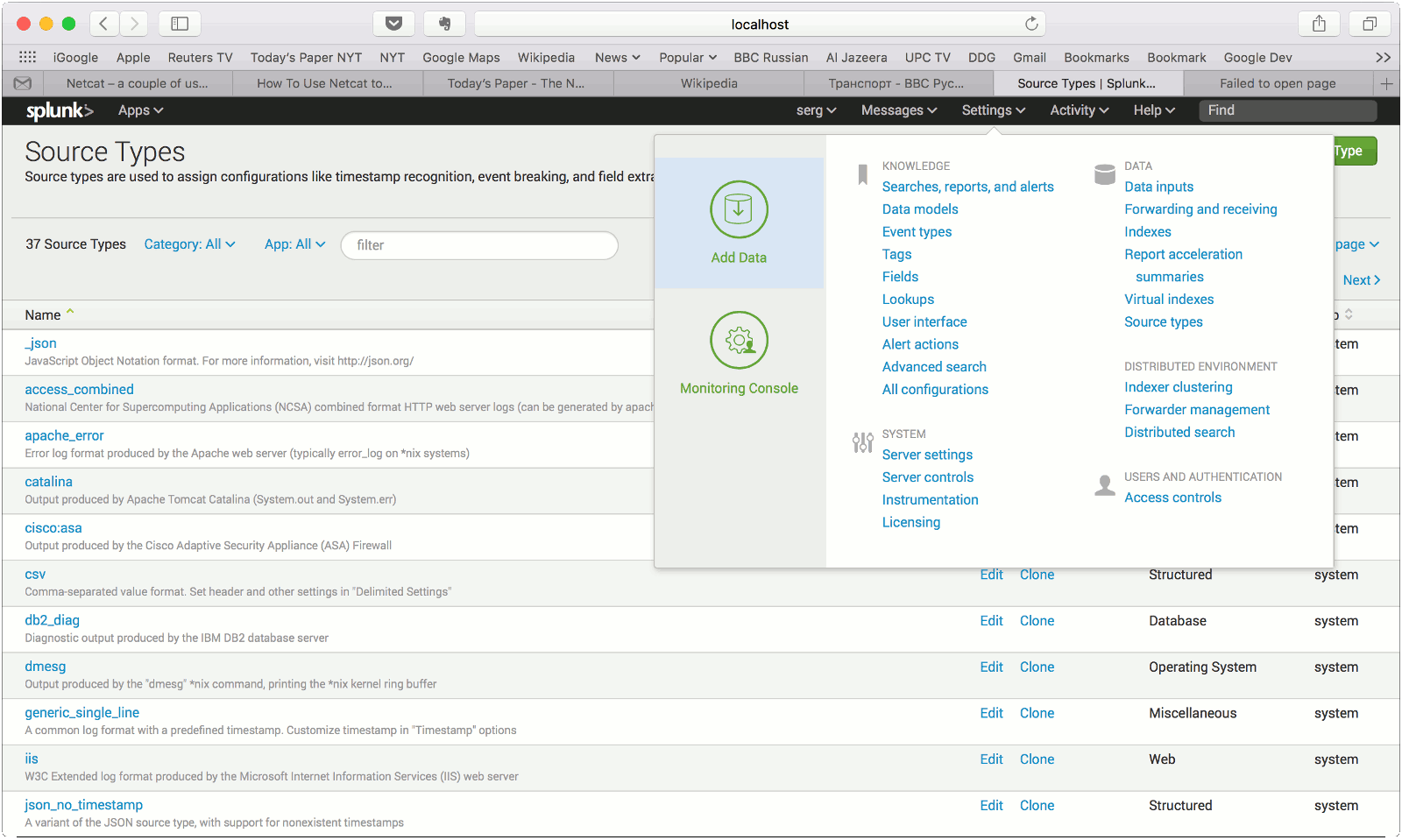
Task: Open All configurations
Action: (x=935, y=390)
